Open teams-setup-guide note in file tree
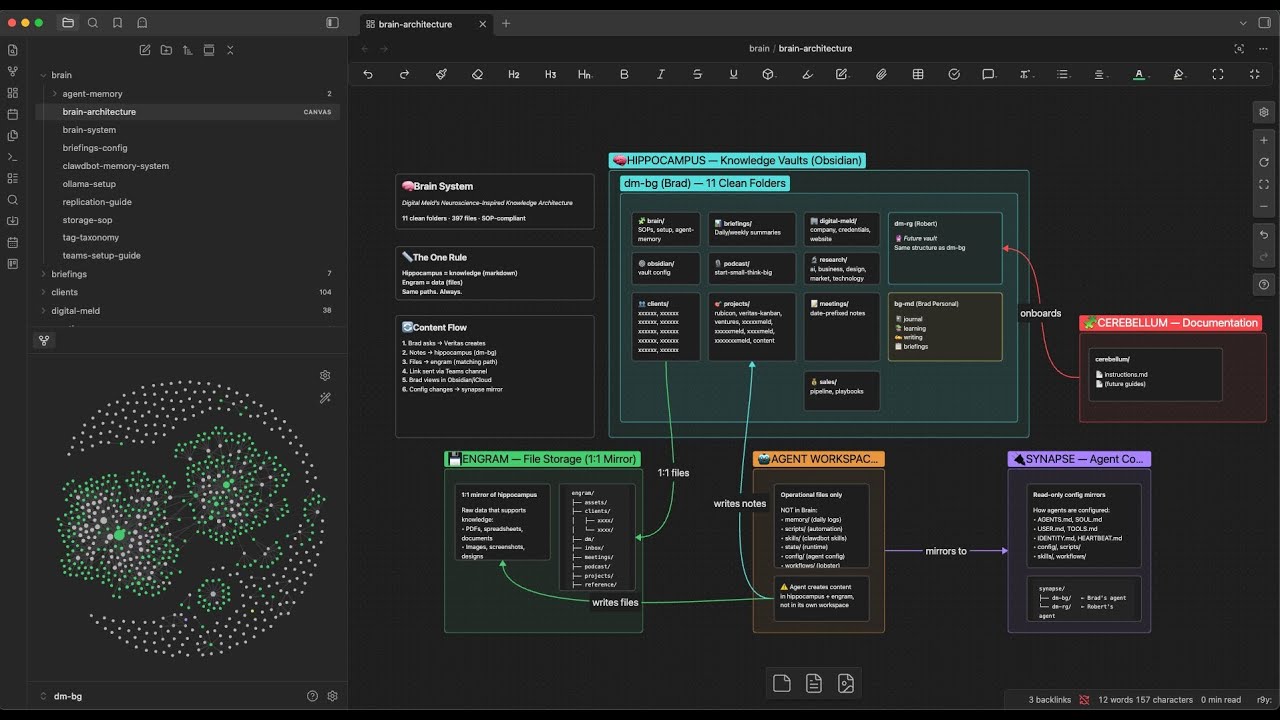The image size is (1280, 720). pos(101,256)
